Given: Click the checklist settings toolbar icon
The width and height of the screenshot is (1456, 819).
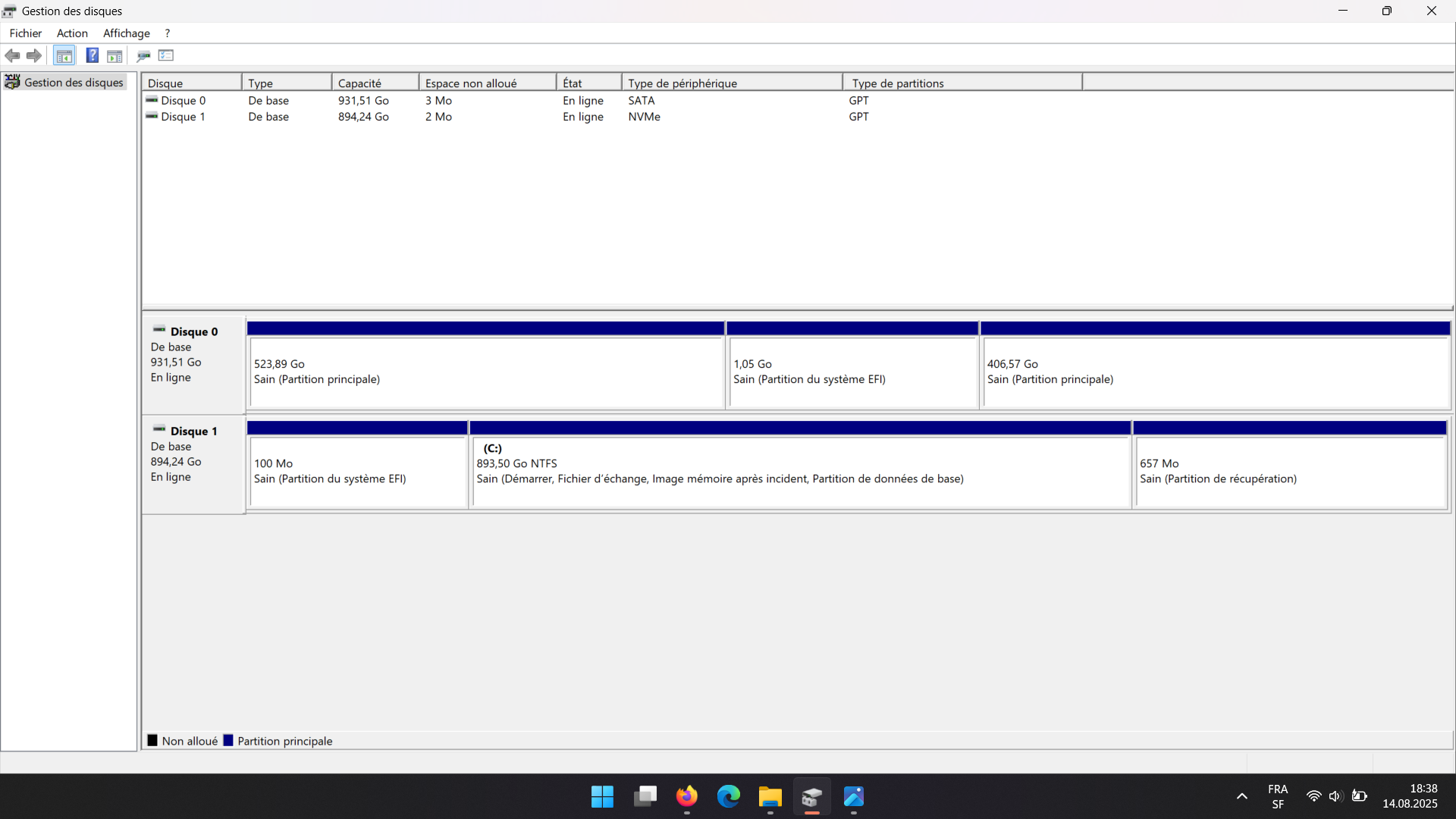Looking at the screenshot, I should click(x=166, y=55).
